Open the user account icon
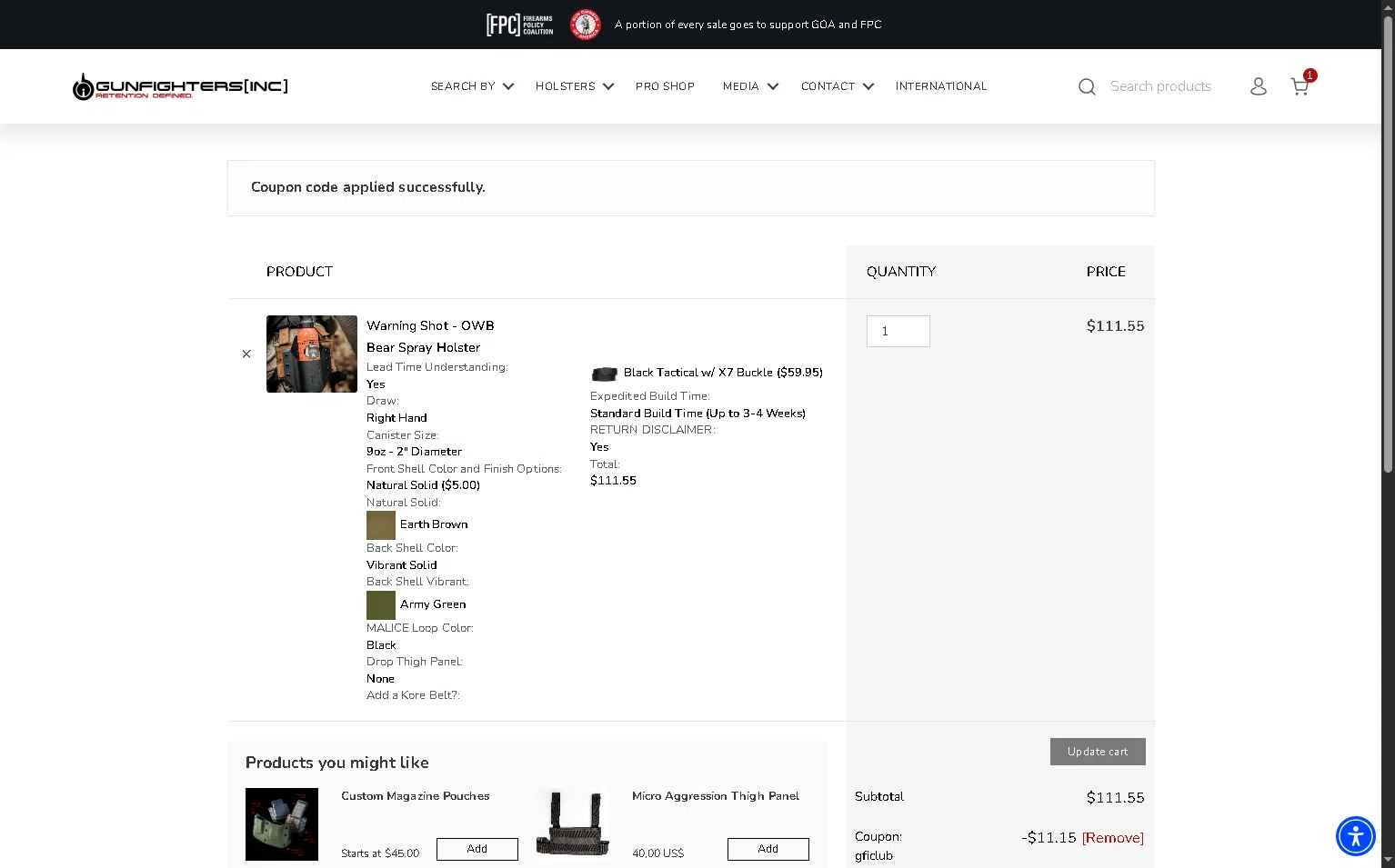This screenshot has height=868, width=1395. (x=1259, y=86)
